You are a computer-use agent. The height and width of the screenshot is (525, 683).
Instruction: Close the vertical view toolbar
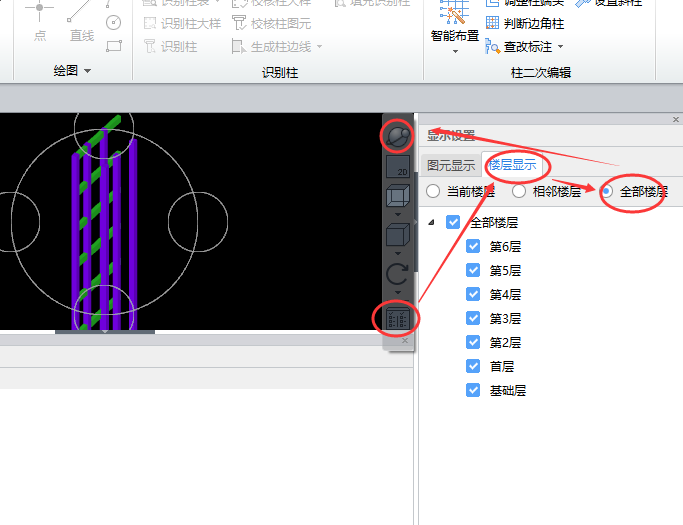405,340
